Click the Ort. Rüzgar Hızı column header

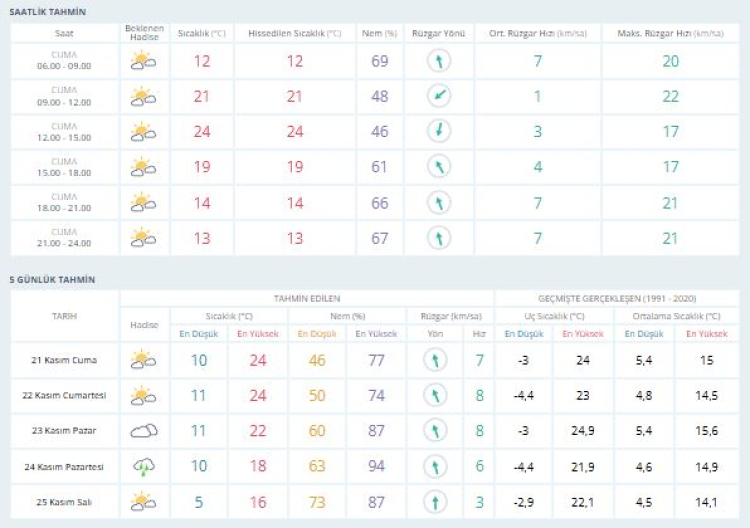click(537, 33)
